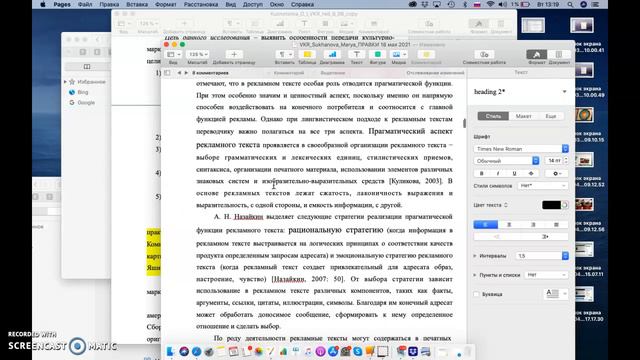Screen dimensions: 640x360
Task: Toggle underline formatting U button
Action: click(514, 173)
